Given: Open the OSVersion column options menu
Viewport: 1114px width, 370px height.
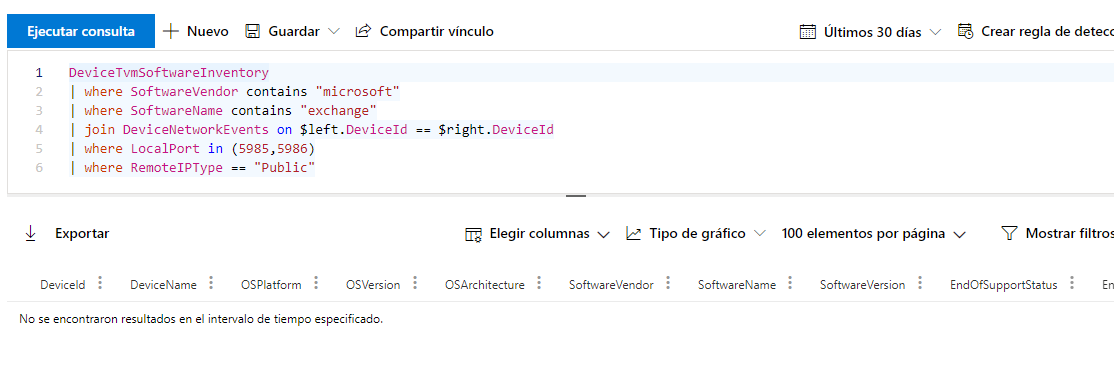Looking at the screenshot, I should [x=414, y=283].
